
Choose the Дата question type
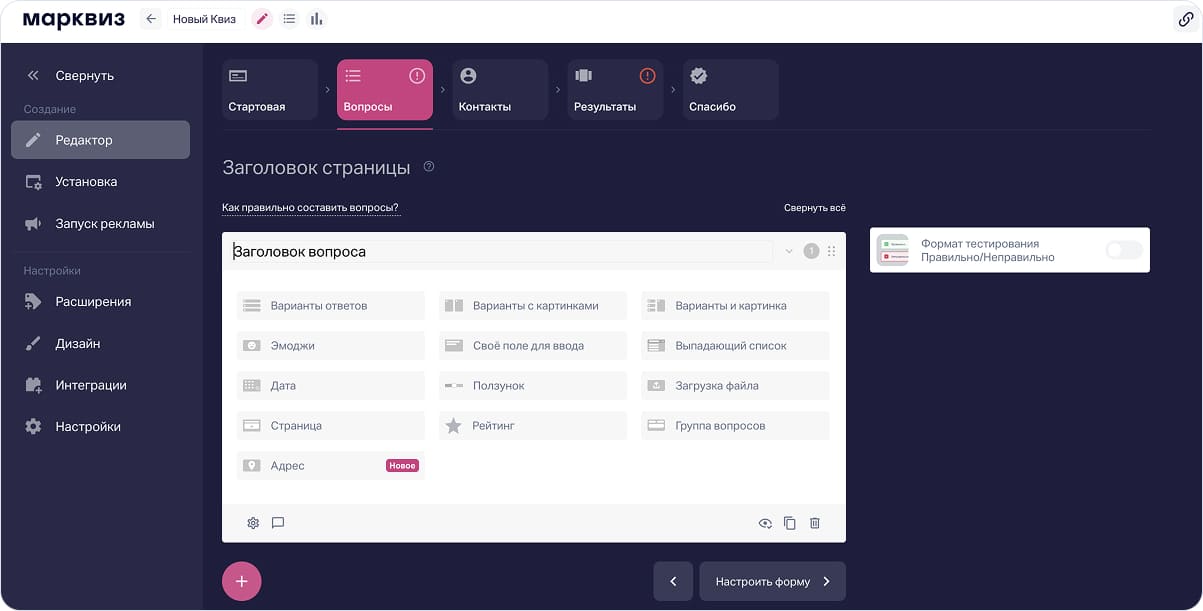tap(331, 386)
